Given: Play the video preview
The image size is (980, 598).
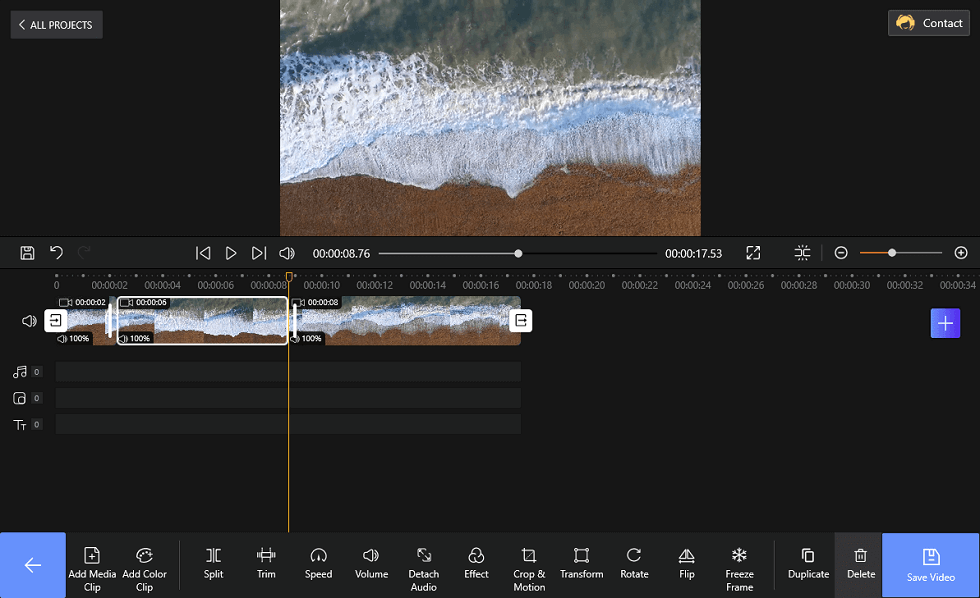Looking at the screenshot, I should (231, 253).
